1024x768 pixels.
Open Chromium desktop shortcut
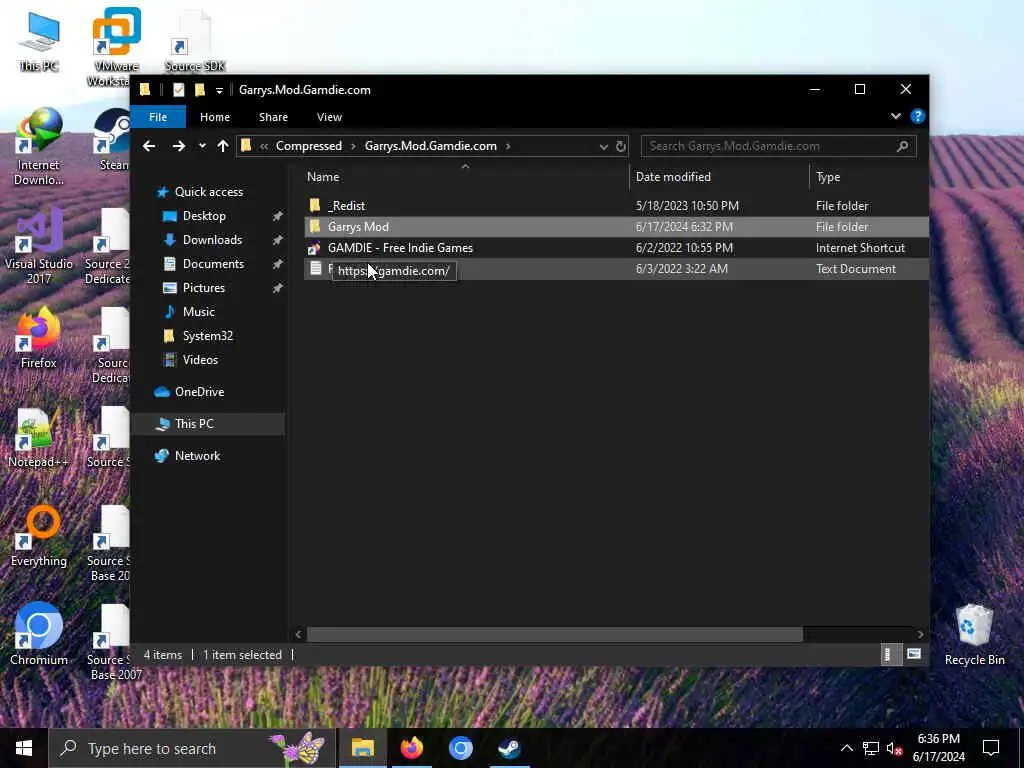(39, 634)
